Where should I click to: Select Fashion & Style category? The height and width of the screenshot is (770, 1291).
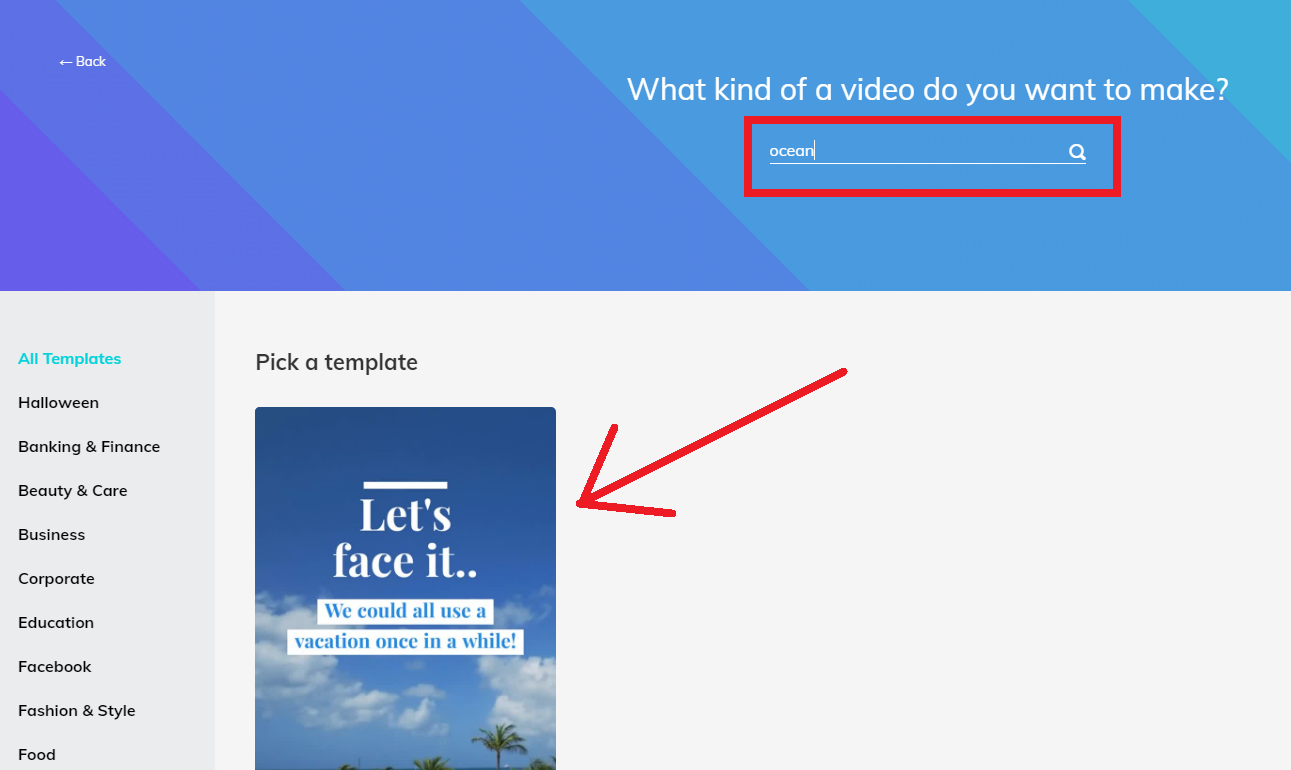(77, 711)
